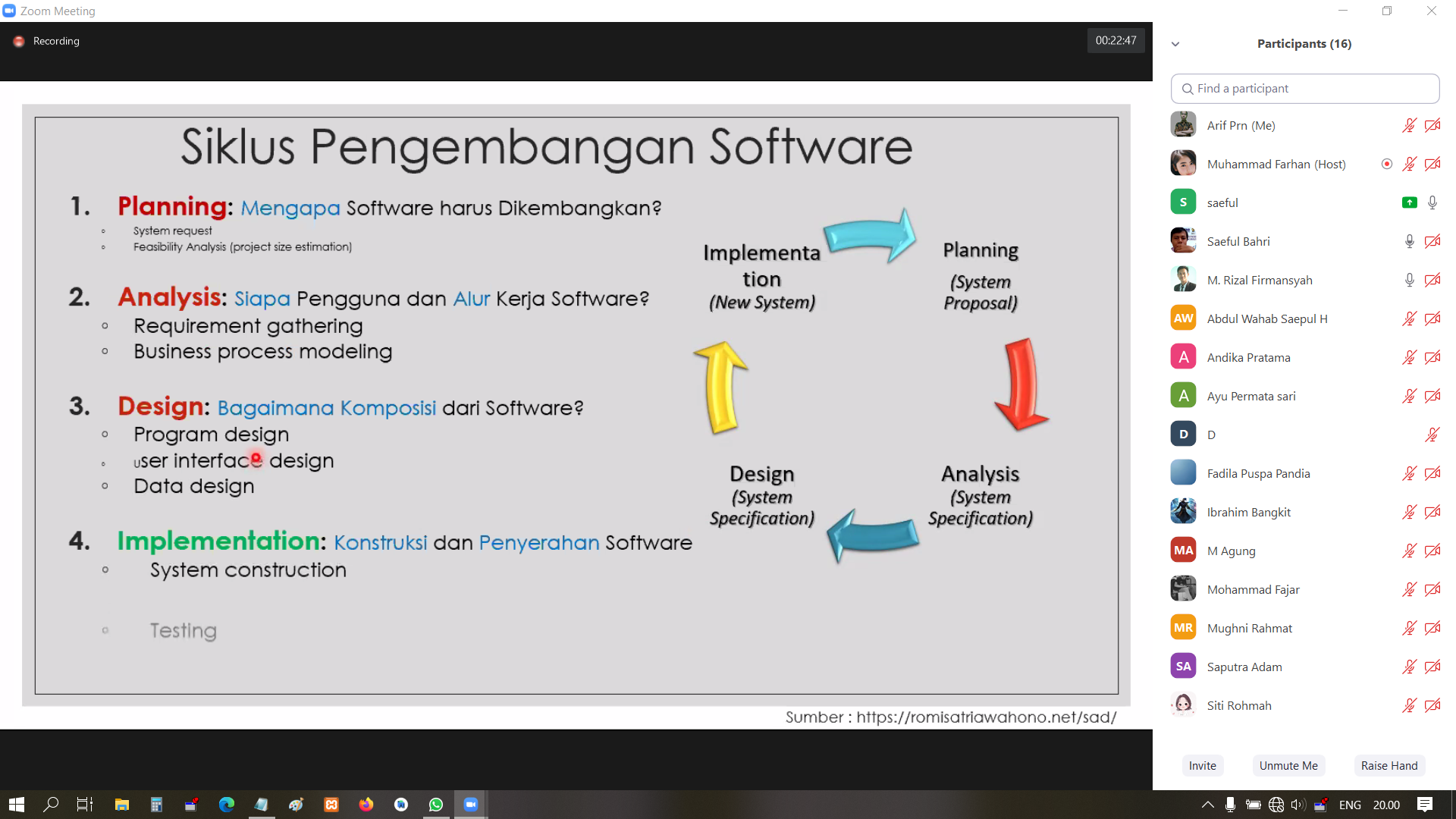
Task: Show hidden system tray icons chevron
Action: click(1207, 805)
